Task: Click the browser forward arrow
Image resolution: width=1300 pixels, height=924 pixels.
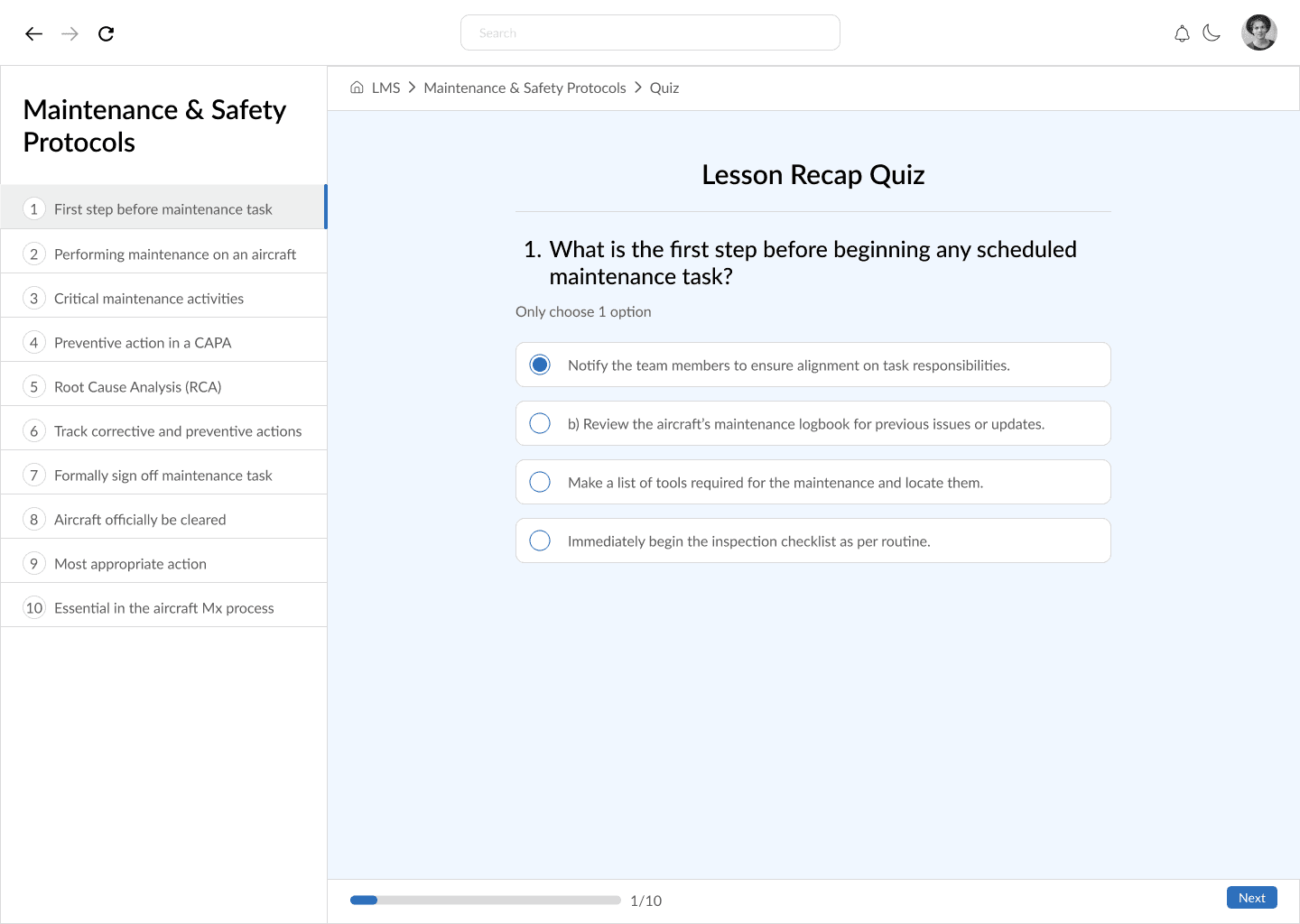Action: pos(70,33)
